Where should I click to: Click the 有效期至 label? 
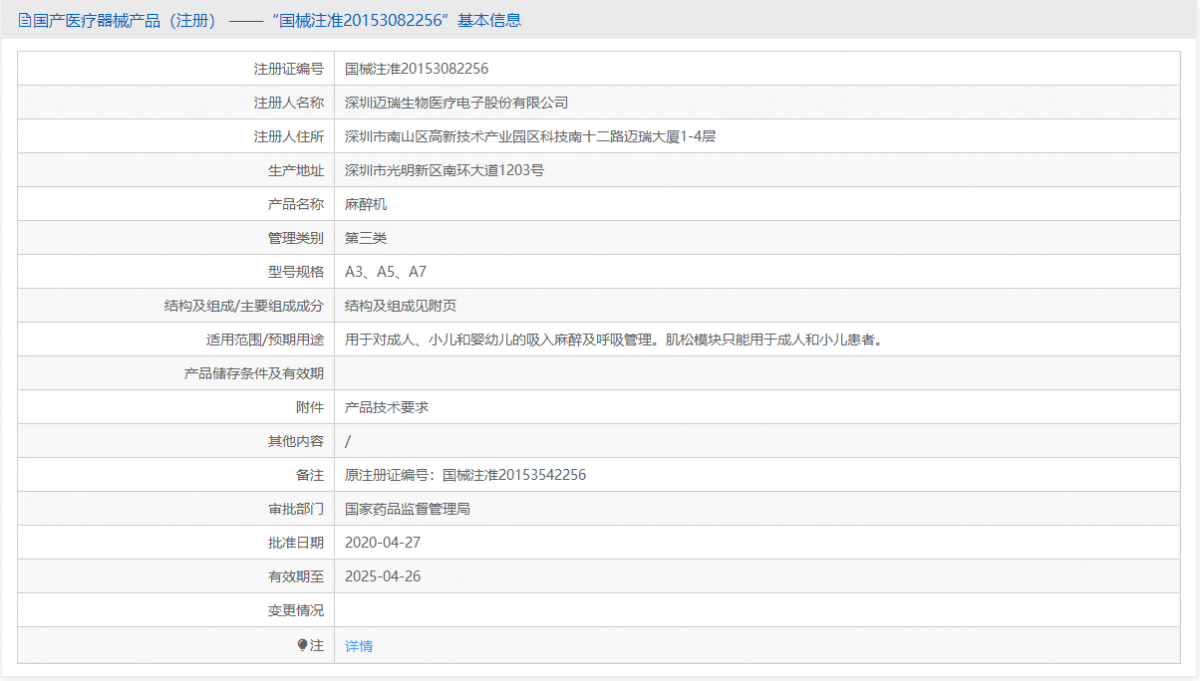click(x=296, y=577)
